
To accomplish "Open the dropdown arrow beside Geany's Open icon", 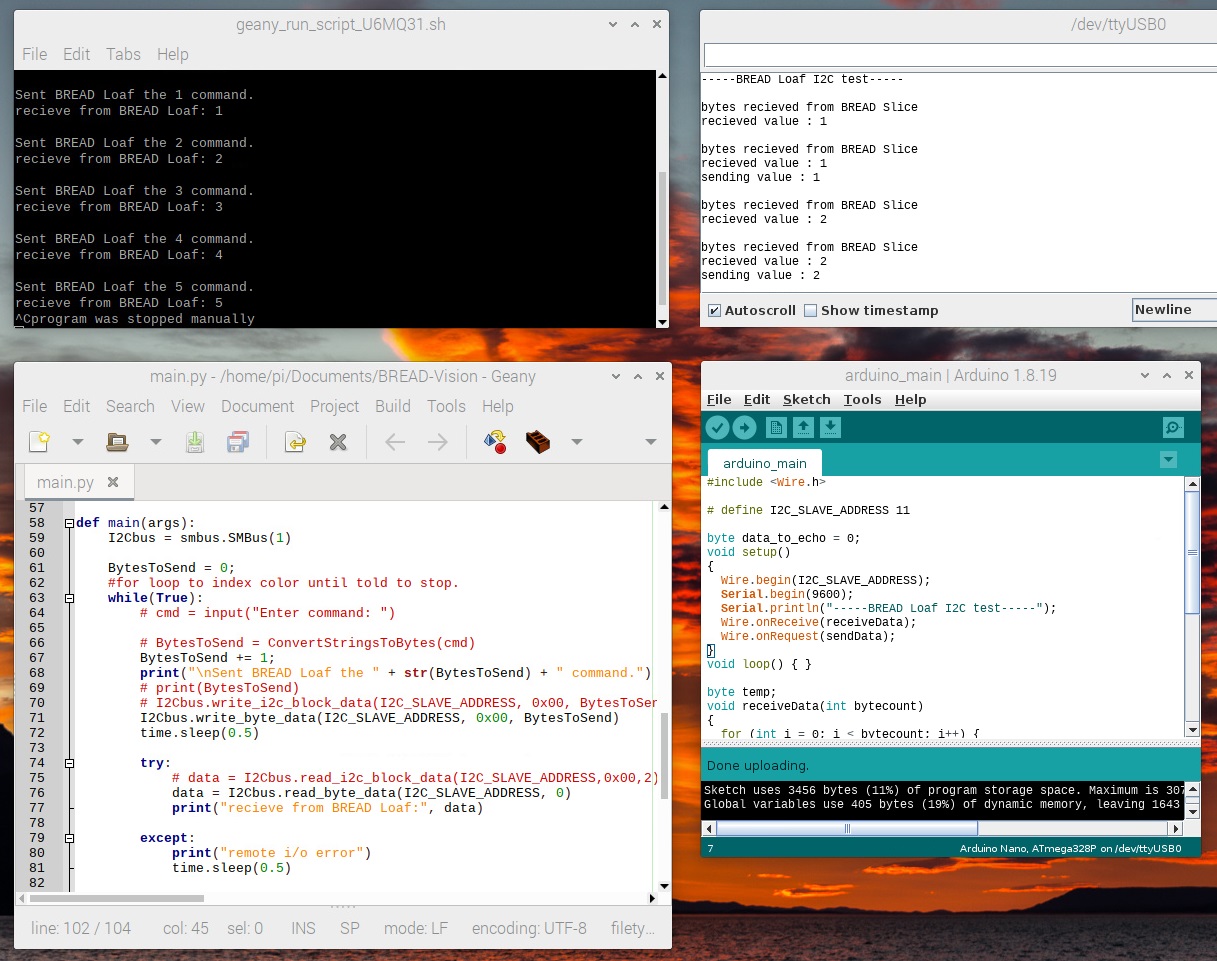I will pyautogui.click(x=155, y=441).
